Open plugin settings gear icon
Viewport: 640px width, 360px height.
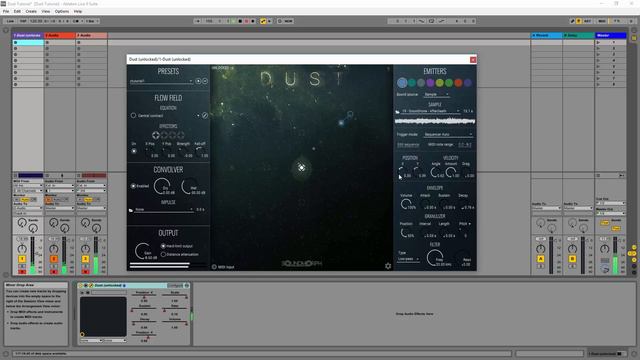pos(388,266)
